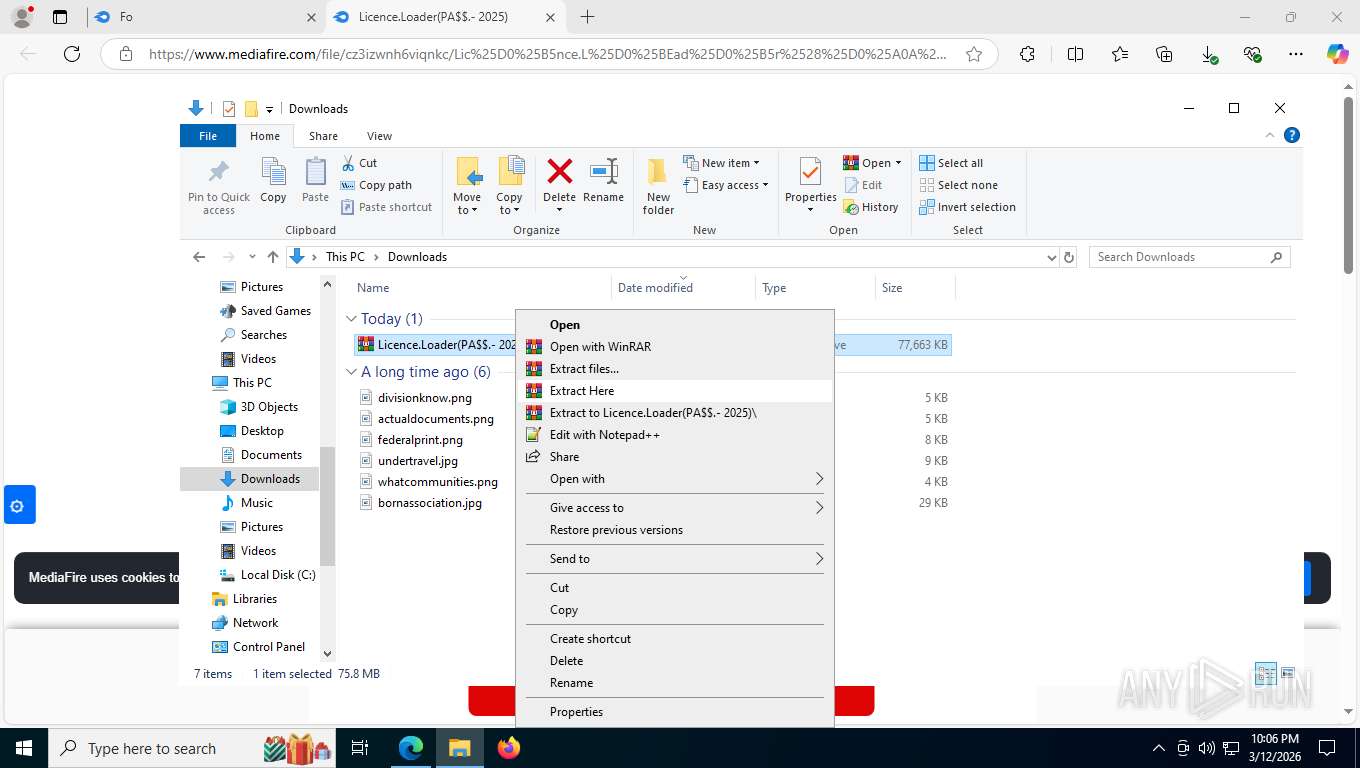Click Edit in the Open group
The width and height of the screenshot is (1360, 768).
(863, 185)
